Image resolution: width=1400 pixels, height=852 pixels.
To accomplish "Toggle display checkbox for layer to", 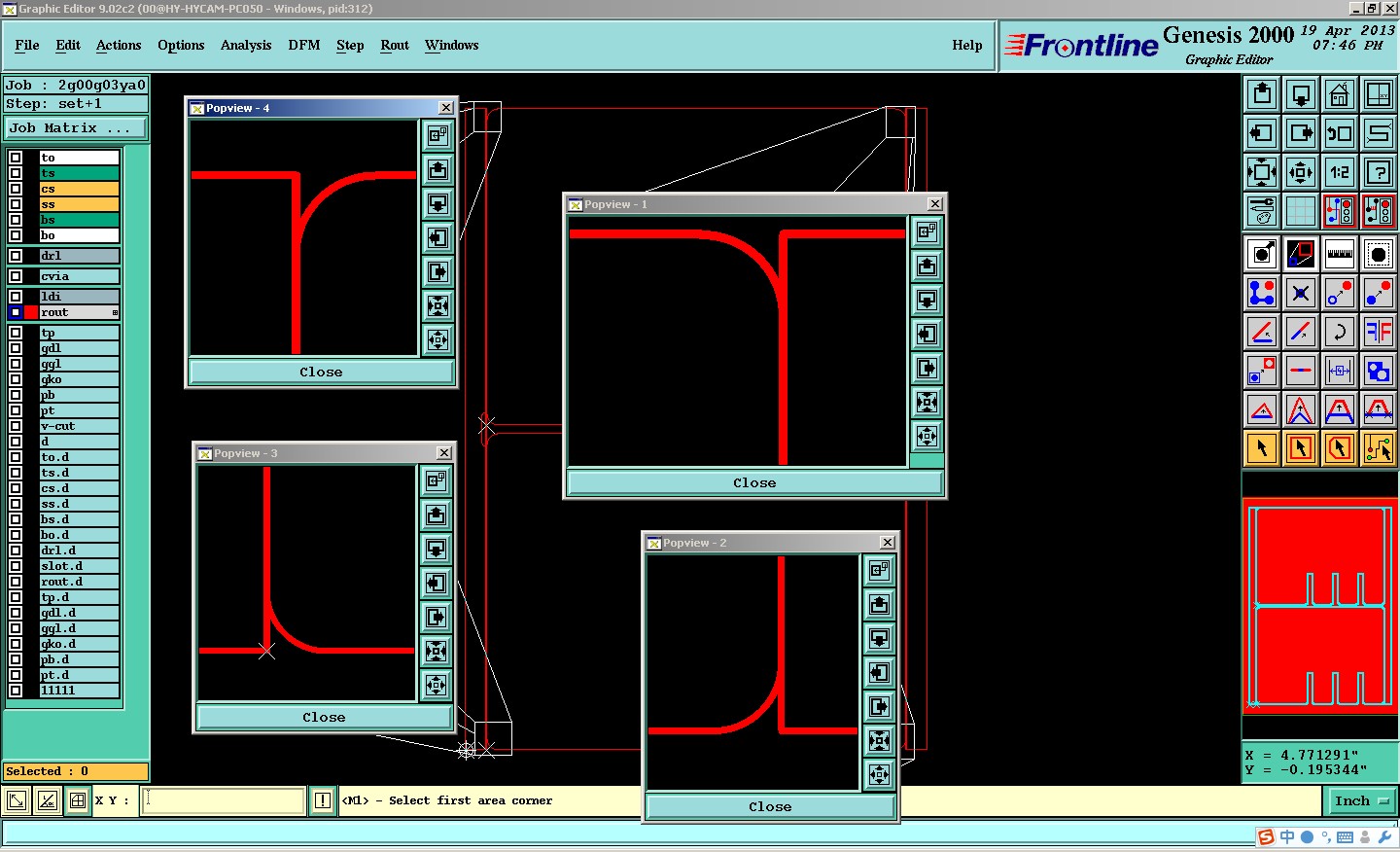I will pyautogui.click(x=16, y=158).
